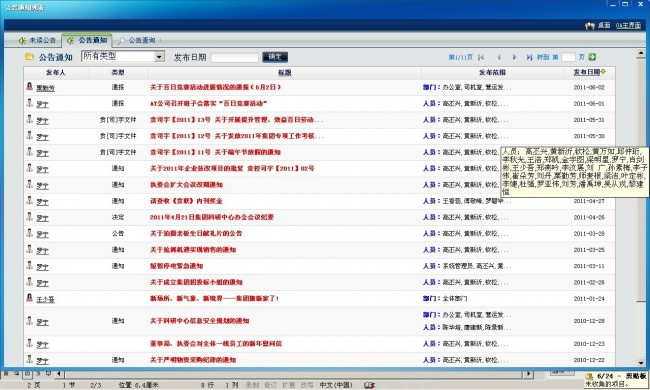Open notice 关于拍摄老板生日献礼片的公告

tap(196, 233)
